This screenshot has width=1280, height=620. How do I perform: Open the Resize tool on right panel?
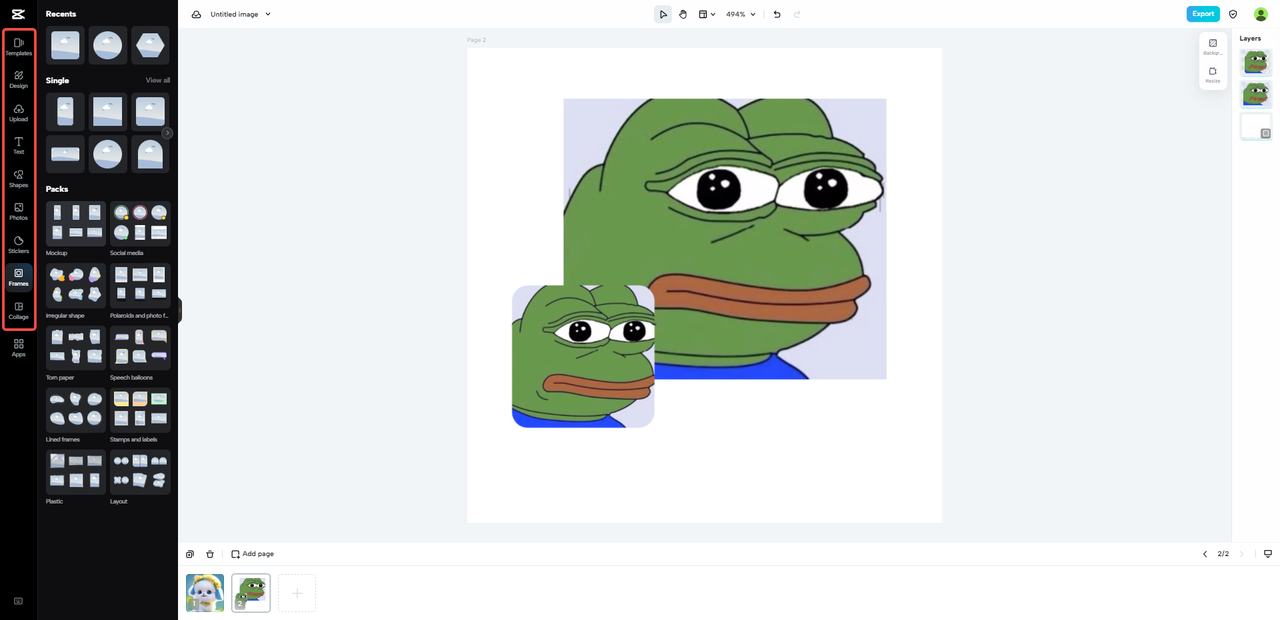1213,75
